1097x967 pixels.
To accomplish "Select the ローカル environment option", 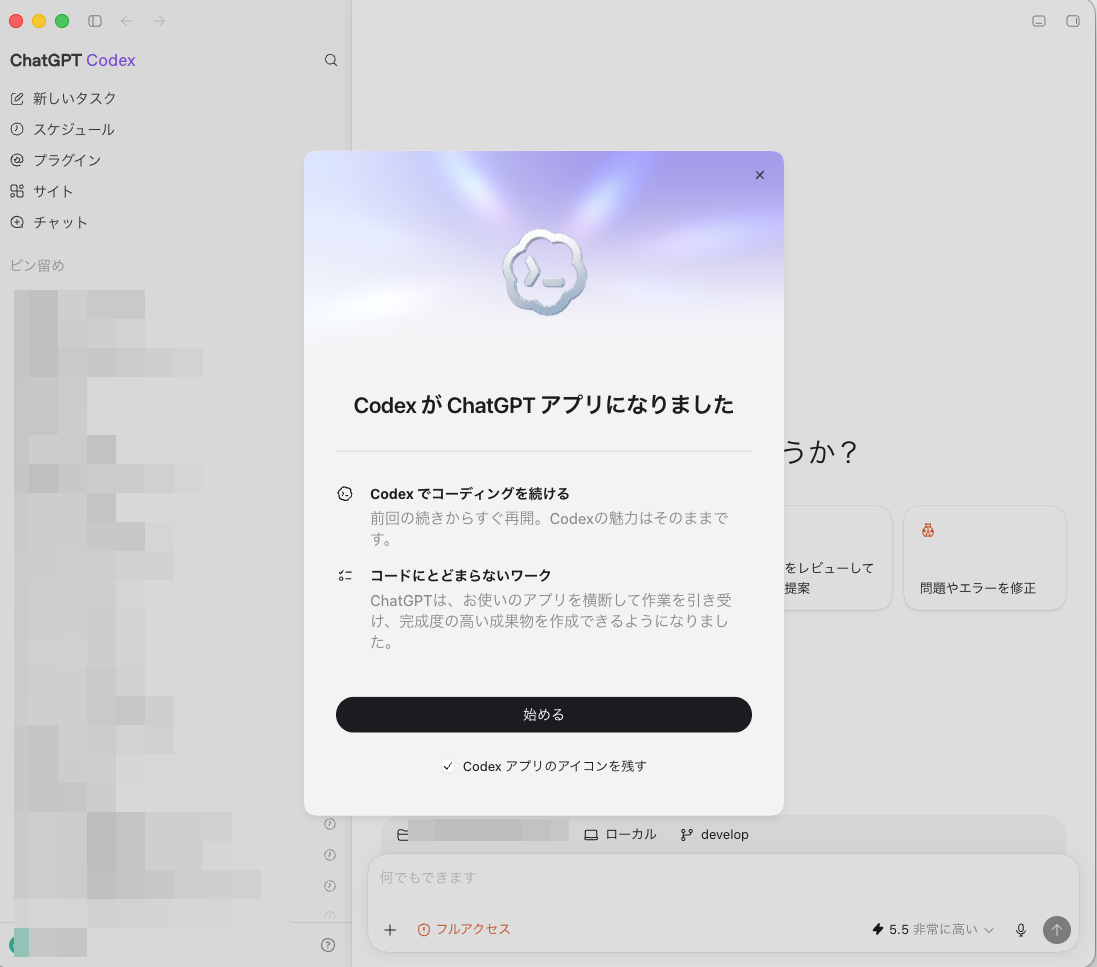I will [x=621, y=835].
